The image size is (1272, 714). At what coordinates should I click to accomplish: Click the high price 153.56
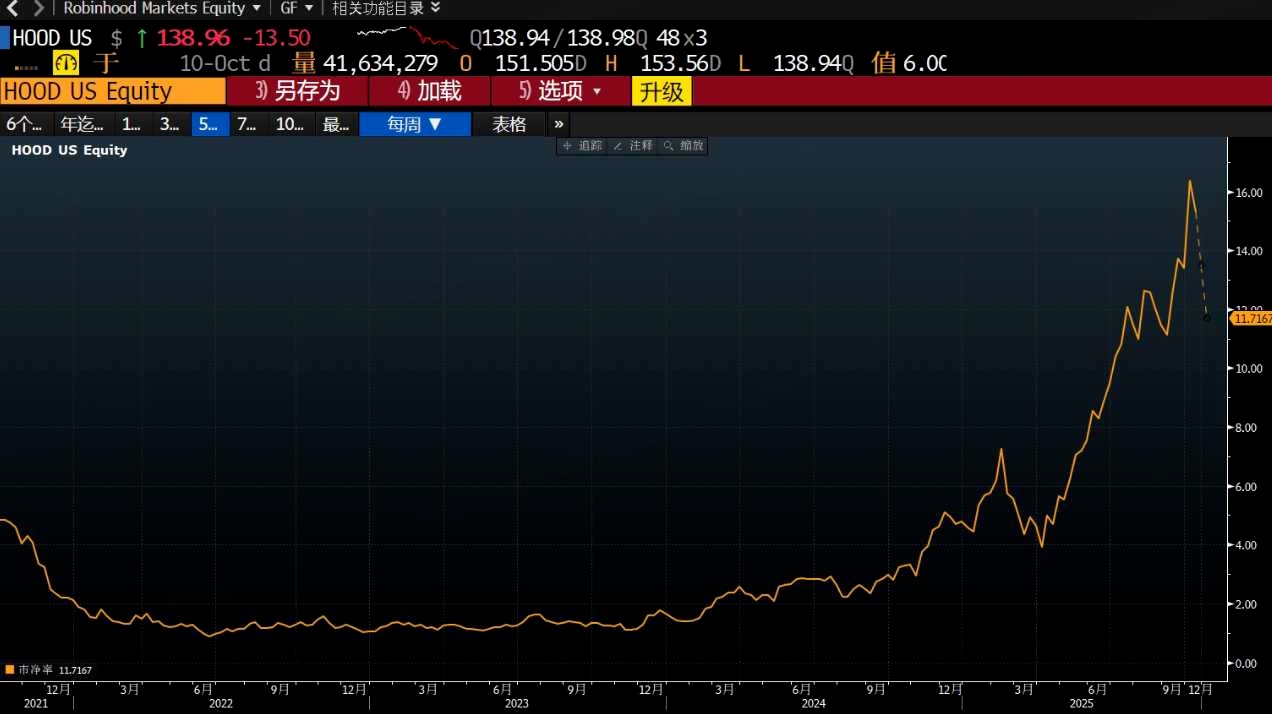674,64
